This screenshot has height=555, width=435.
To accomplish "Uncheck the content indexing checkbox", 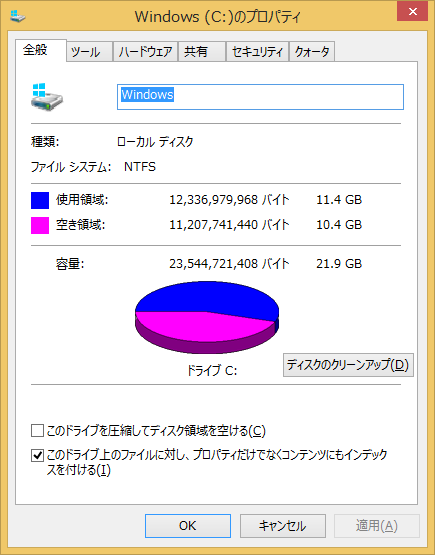I will [38, 455].
